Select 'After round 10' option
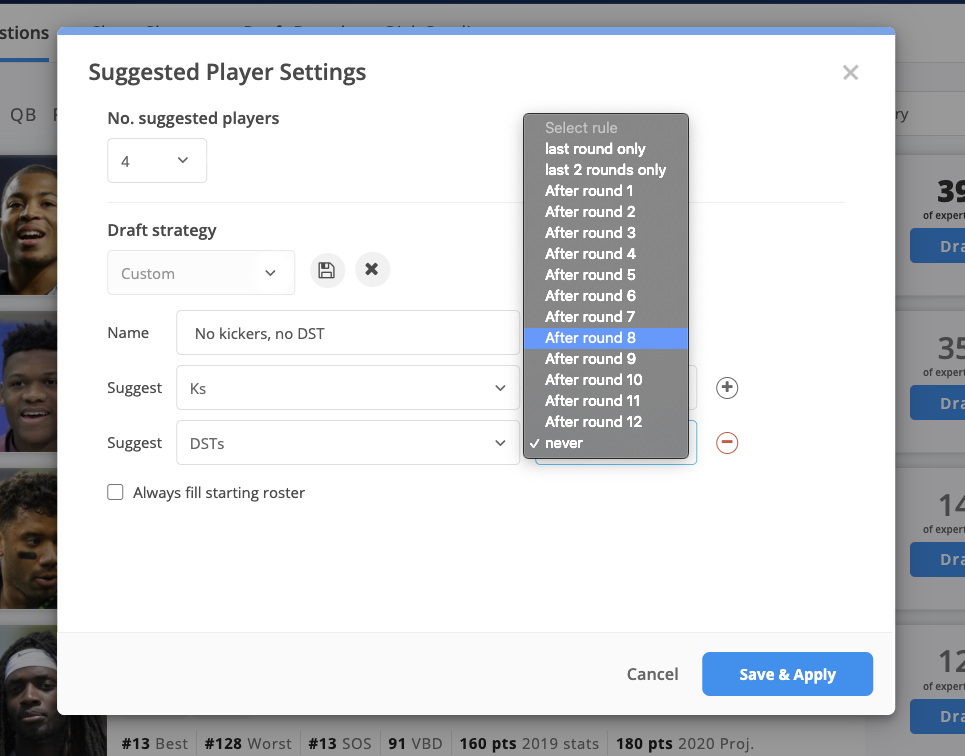965x756 pixels. coord(606,380)
